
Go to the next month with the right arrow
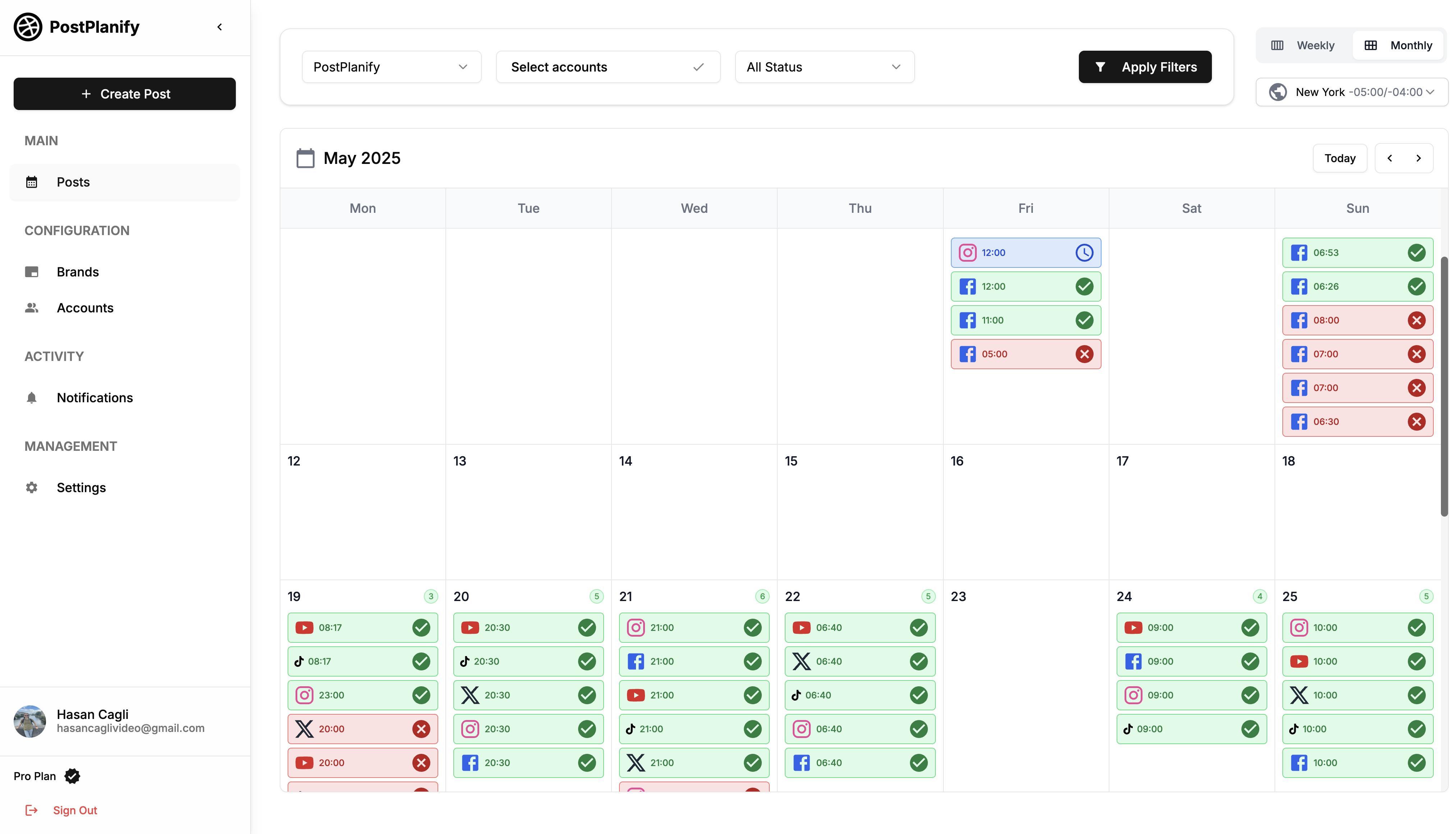pos(1418,158)
